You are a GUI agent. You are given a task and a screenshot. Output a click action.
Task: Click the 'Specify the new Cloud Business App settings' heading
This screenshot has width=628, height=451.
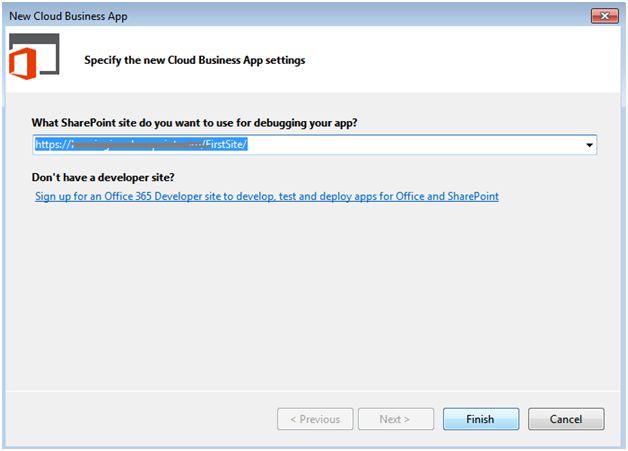(195, 60)
